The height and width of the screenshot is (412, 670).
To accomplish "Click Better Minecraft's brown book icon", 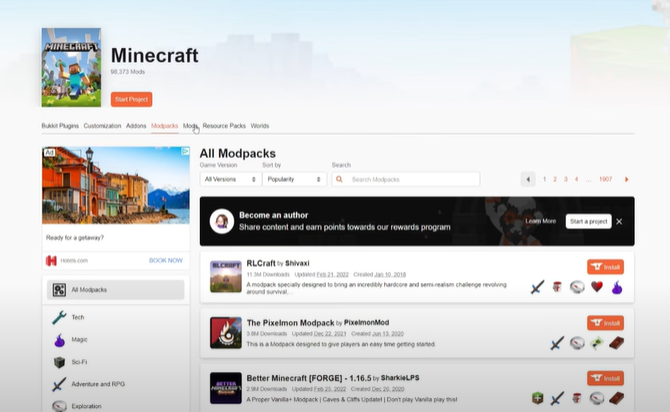I will click(617, 398).
